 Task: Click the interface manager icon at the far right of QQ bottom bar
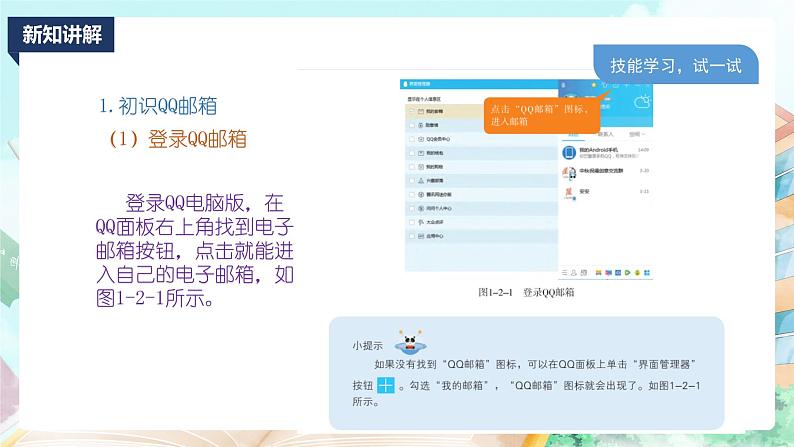tap(647, 271)
